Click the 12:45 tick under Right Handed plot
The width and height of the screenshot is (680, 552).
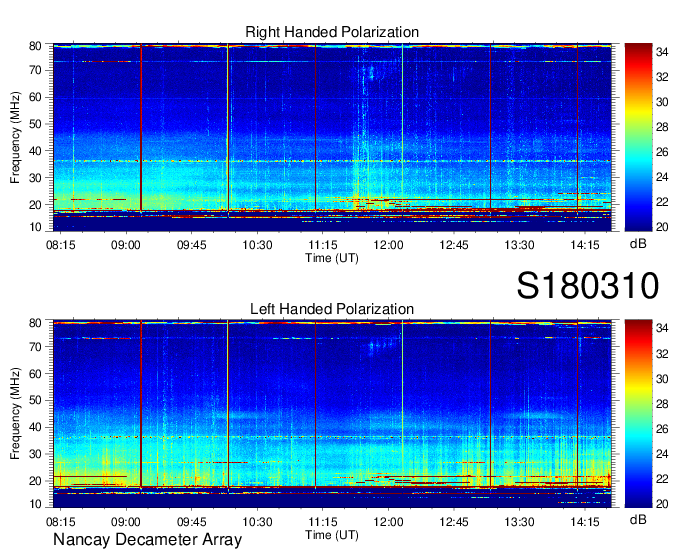(454, 245)
